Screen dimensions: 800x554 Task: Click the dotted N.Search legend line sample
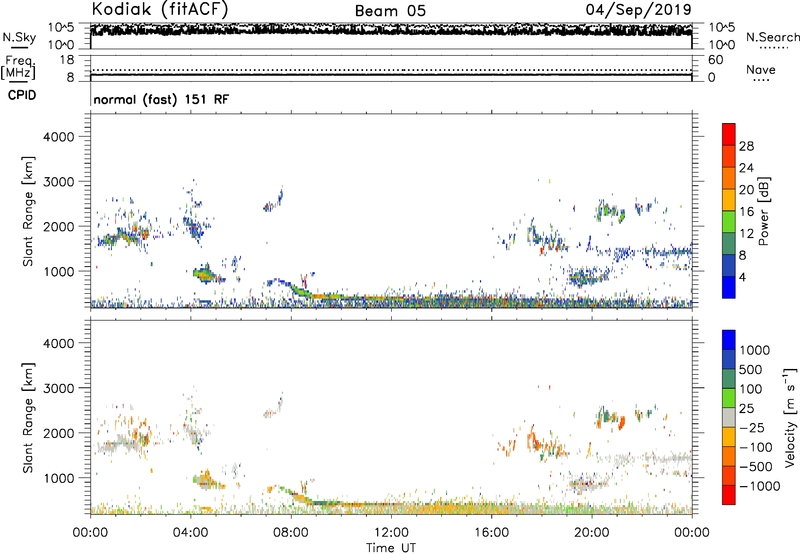click(x=774, y=48)
